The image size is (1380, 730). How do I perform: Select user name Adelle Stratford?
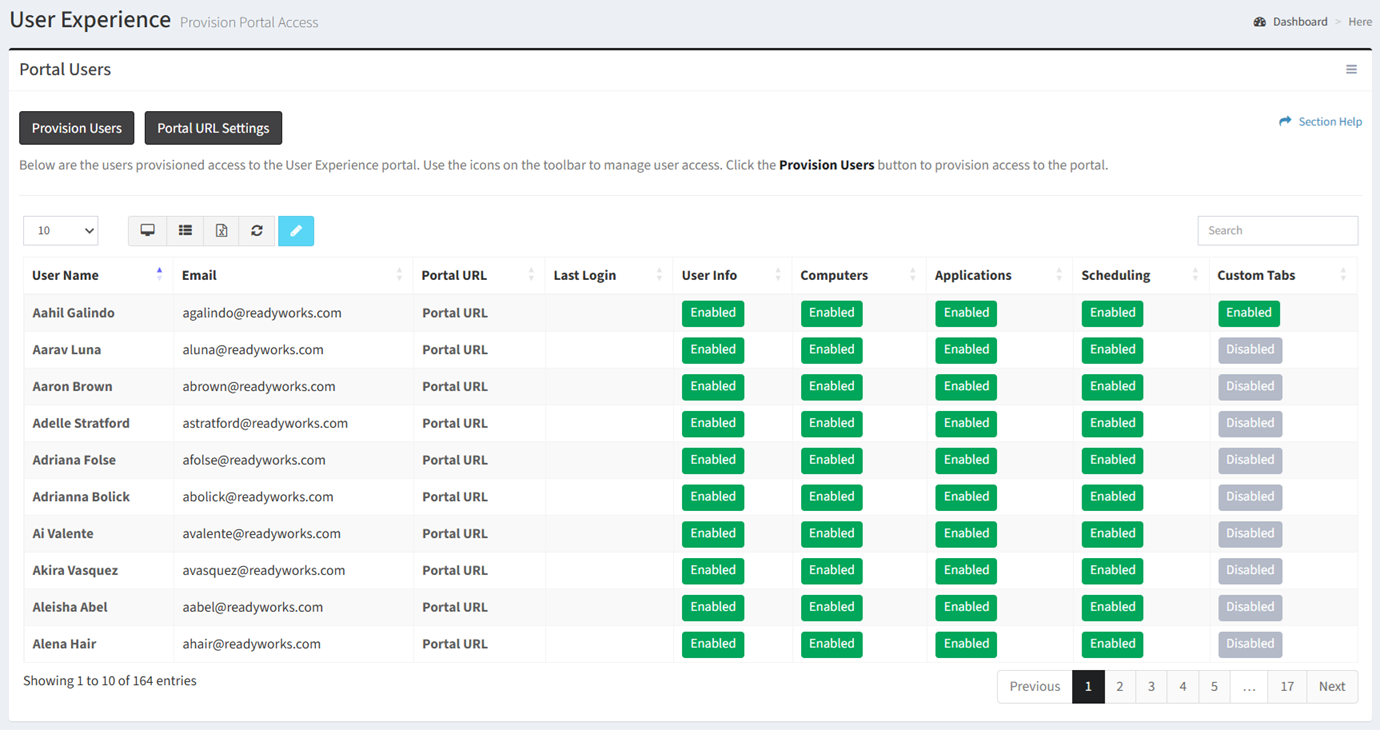(x=81, y=424)
